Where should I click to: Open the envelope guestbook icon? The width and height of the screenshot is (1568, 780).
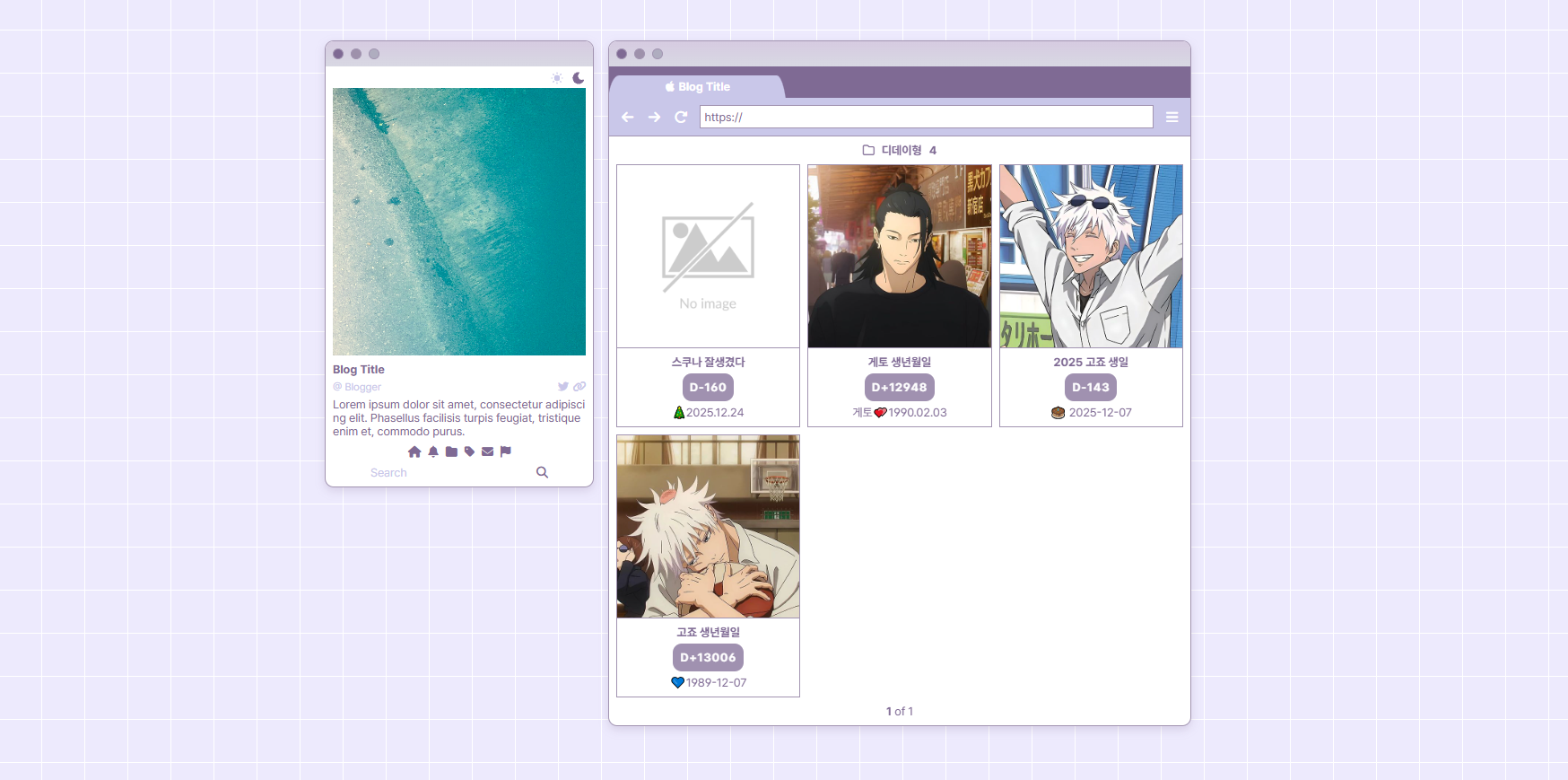coord(487,451)
